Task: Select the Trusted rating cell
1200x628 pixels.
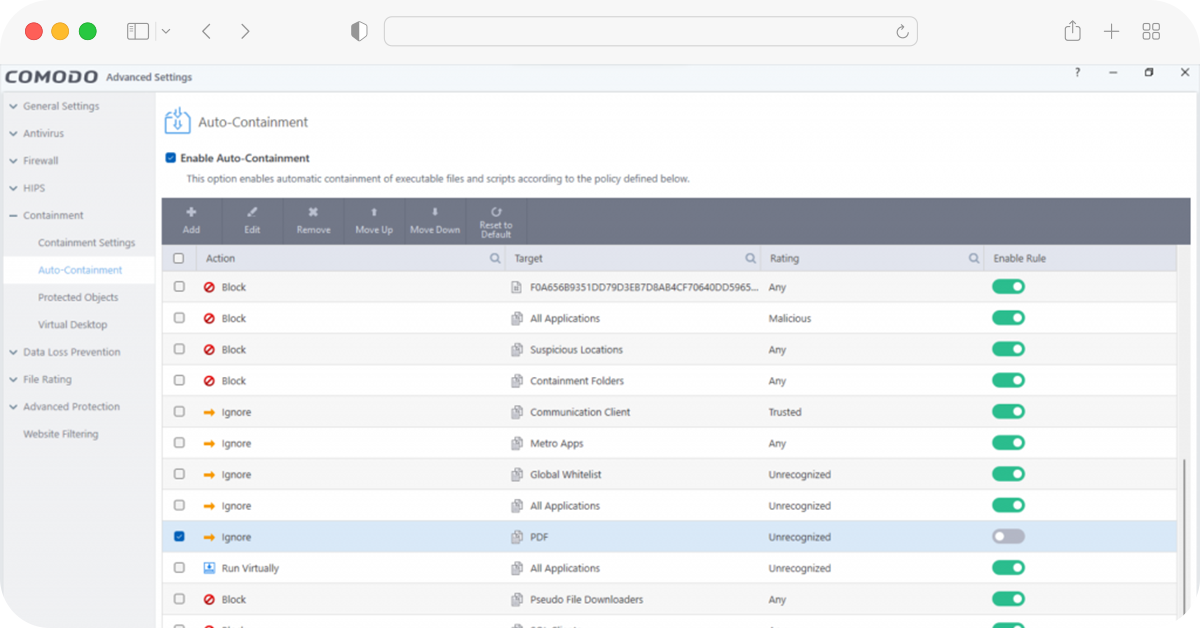Action: (785, 412)
